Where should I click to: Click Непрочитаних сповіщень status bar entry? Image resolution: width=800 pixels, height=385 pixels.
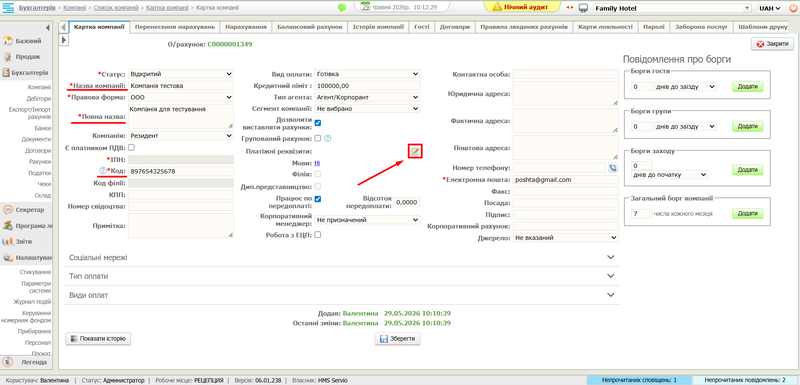click(x=639, y=380)
